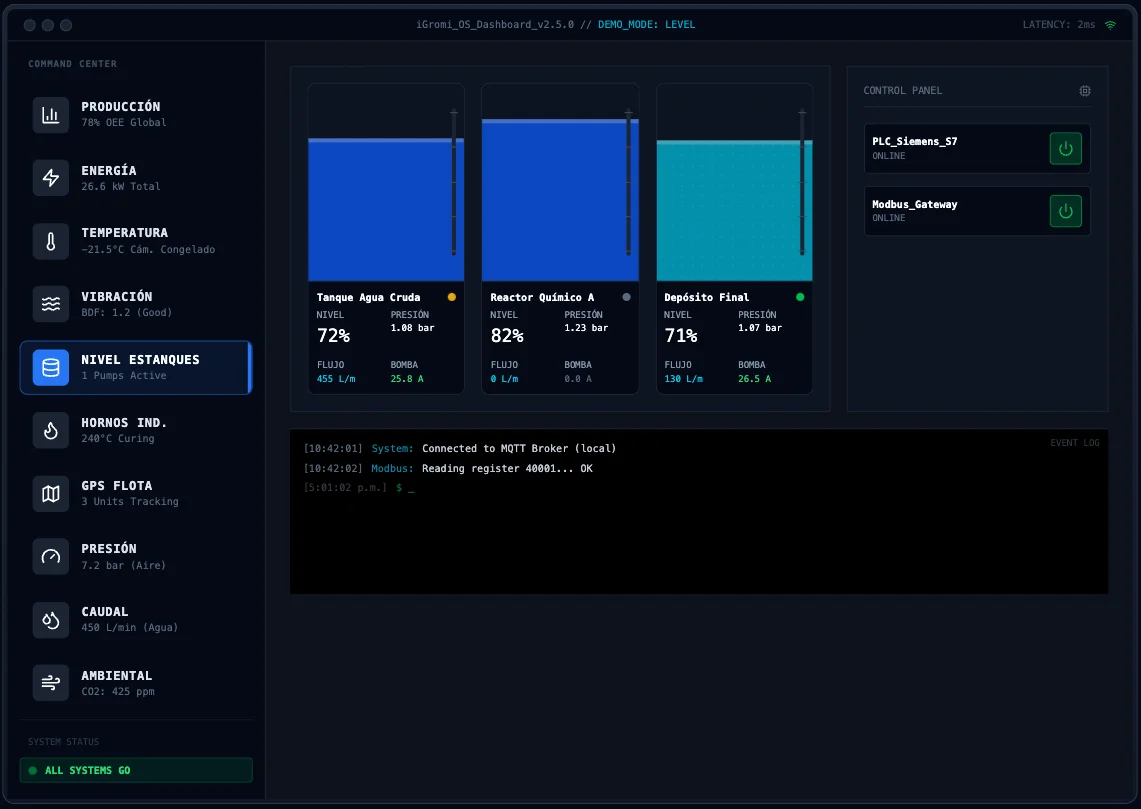
Task: Open the ENERGÍA section
Action: point(136,178)
